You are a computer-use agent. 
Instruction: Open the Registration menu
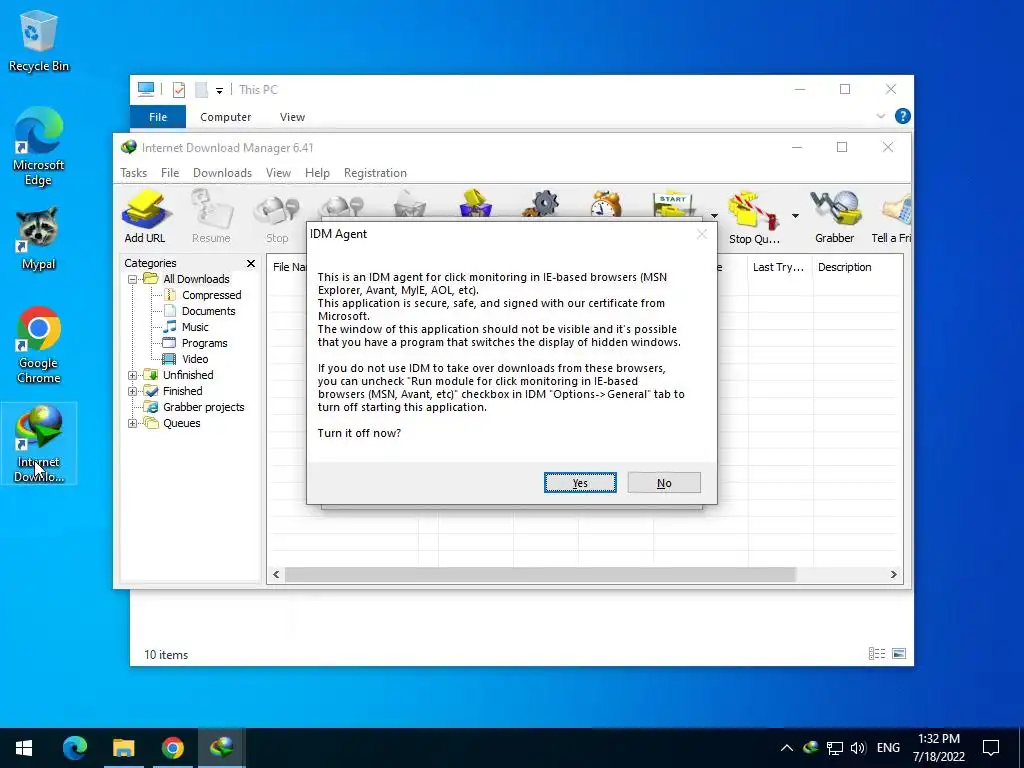click(x=375, y=173)
